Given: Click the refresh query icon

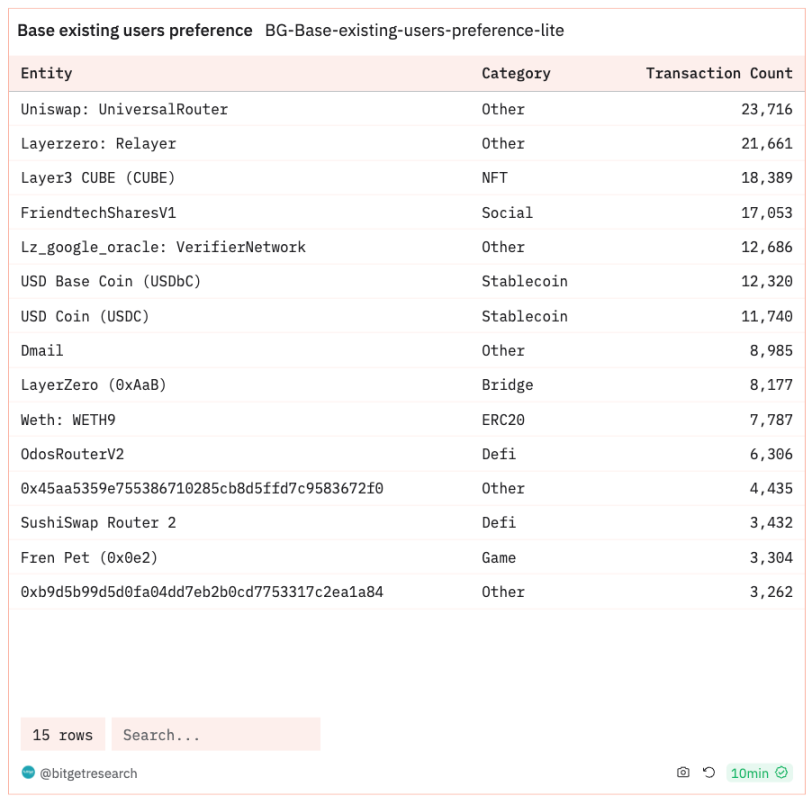Looking at the screenshot, I should [x=709, y=773].
